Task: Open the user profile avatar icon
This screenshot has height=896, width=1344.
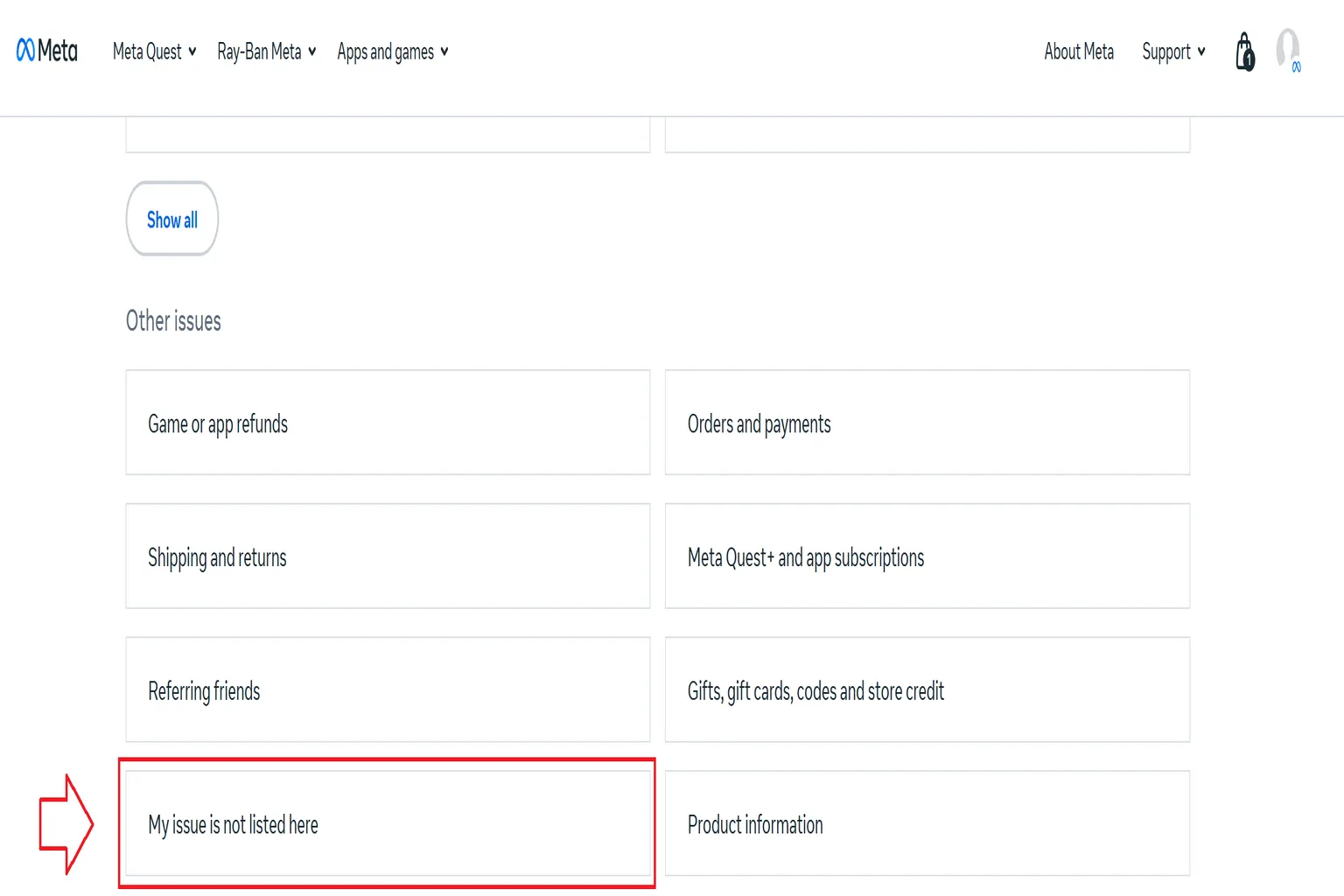Action: 1288,50
